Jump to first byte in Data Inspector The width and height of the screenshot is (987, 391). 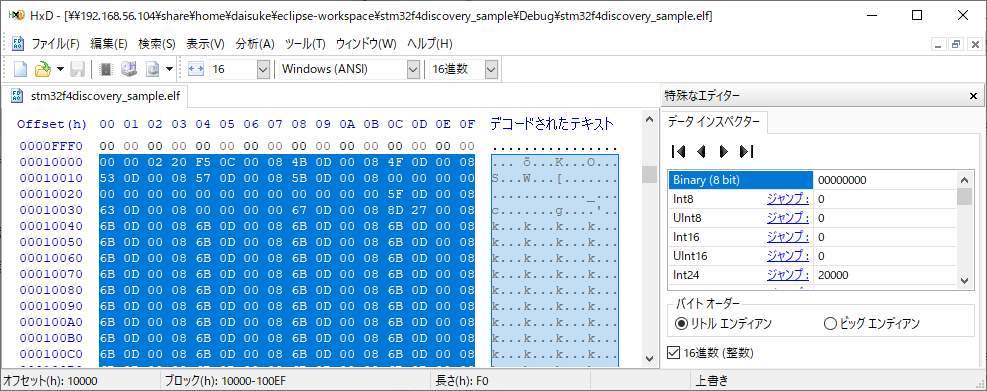679,151
